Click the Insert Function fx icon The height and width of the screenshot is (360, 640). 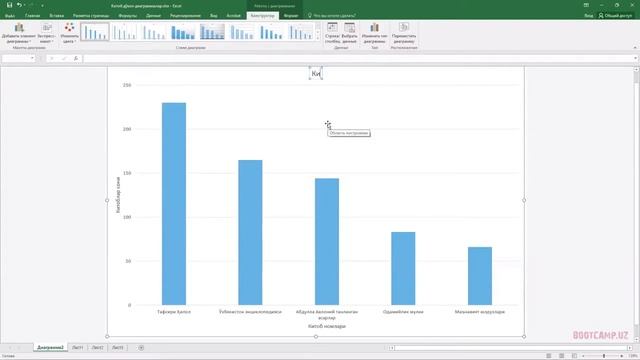click(76, 58)
